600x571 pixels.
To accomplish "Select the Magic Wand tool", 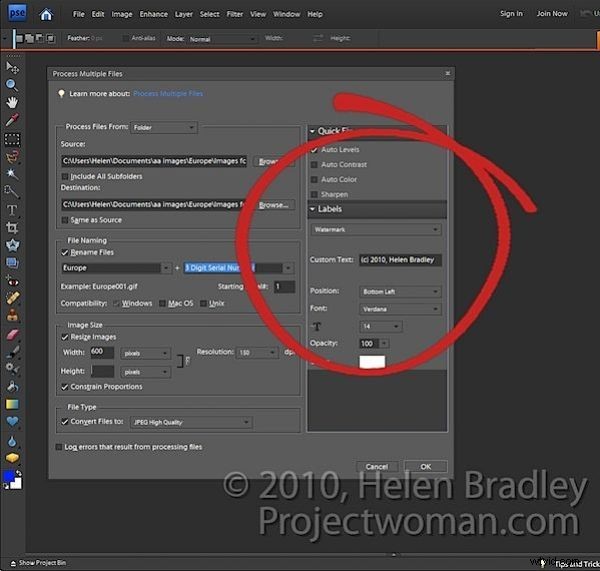I will tap(12, 174).
